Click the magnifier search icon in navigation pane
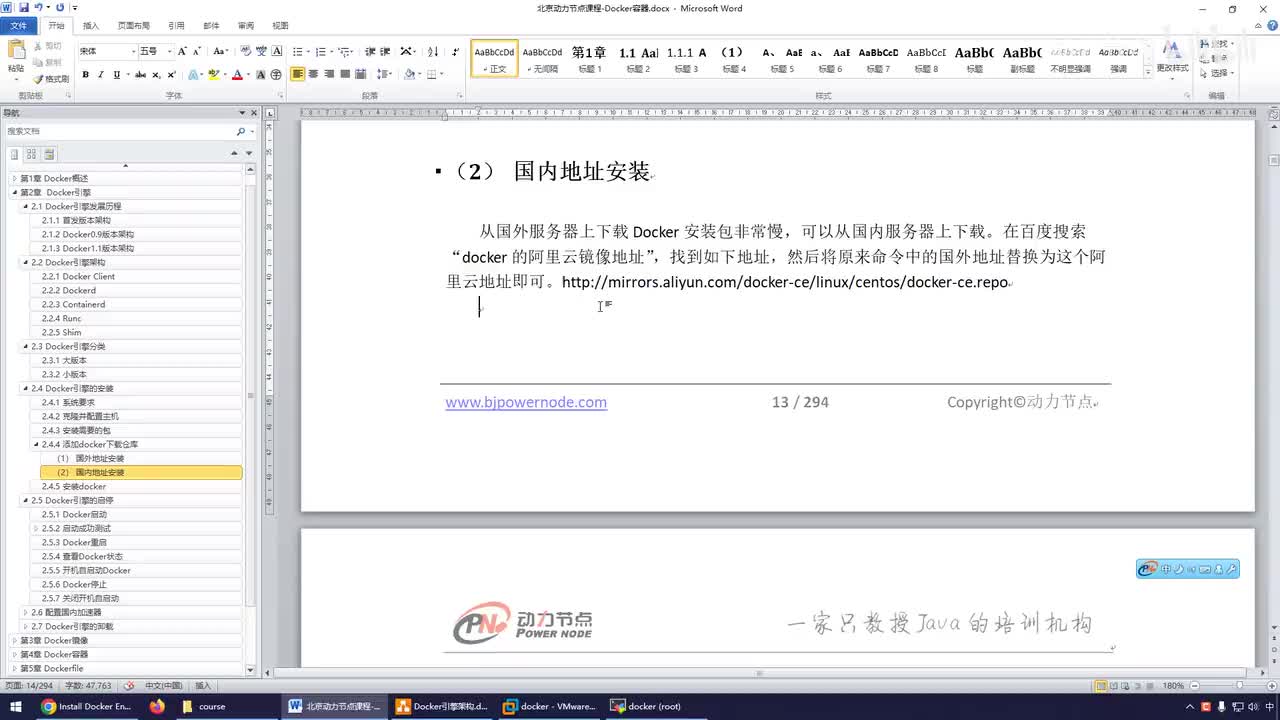1280x720 pixels. pos(240,131)
